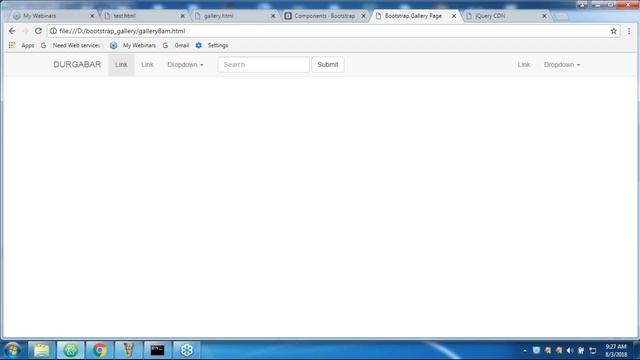Click the Link before the right Dropdown

[x=524, y=64]
